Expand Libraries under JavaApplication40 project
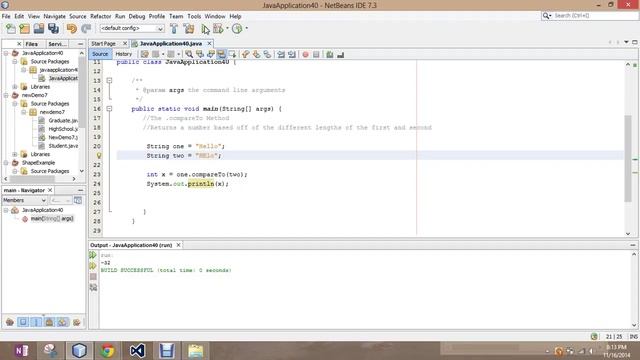The width and height of the screenshot is (640, 360). click(x=15, y=87)
